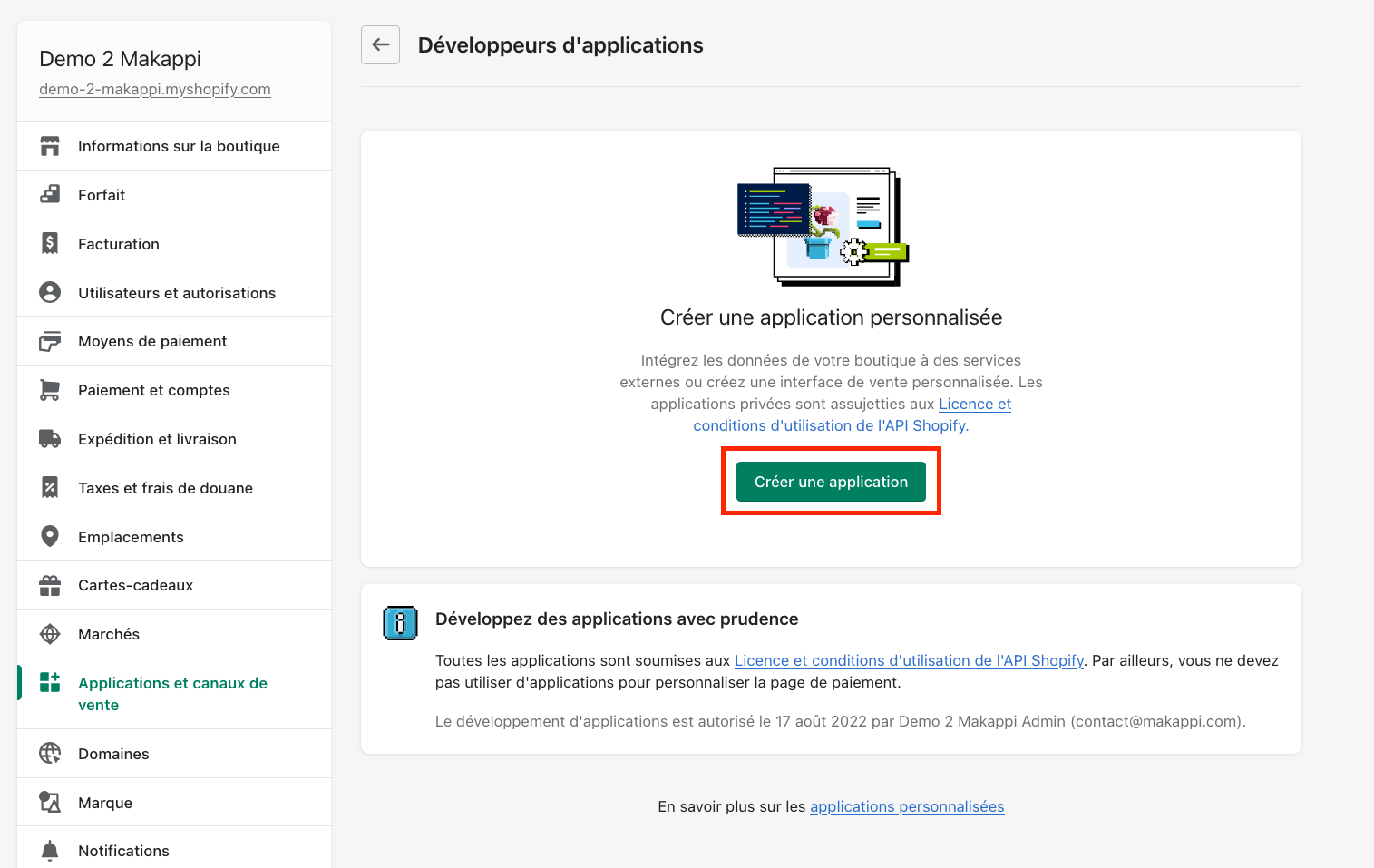Click the gift icon for Cartes-cadeaux

[x=50, y=585]
